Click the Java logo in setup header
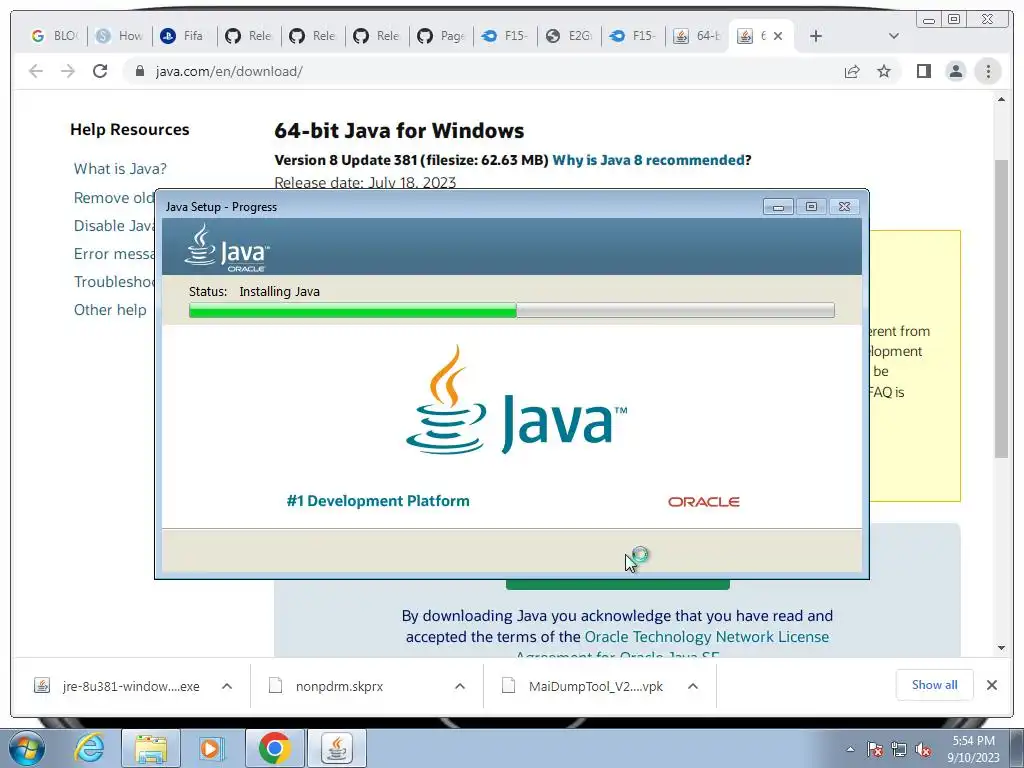This screenshot has width=1024, height=768. 227,248
